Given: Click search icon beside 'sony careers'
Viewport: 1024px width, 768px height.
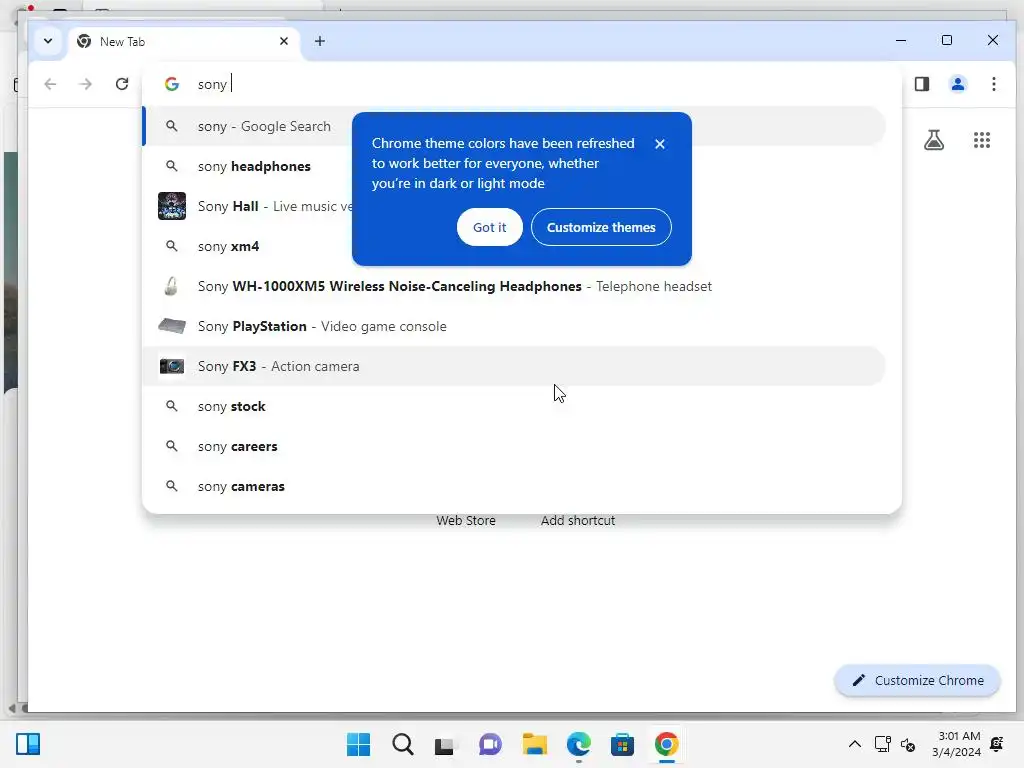Looking at the screenshot, I should coord(172,446).
